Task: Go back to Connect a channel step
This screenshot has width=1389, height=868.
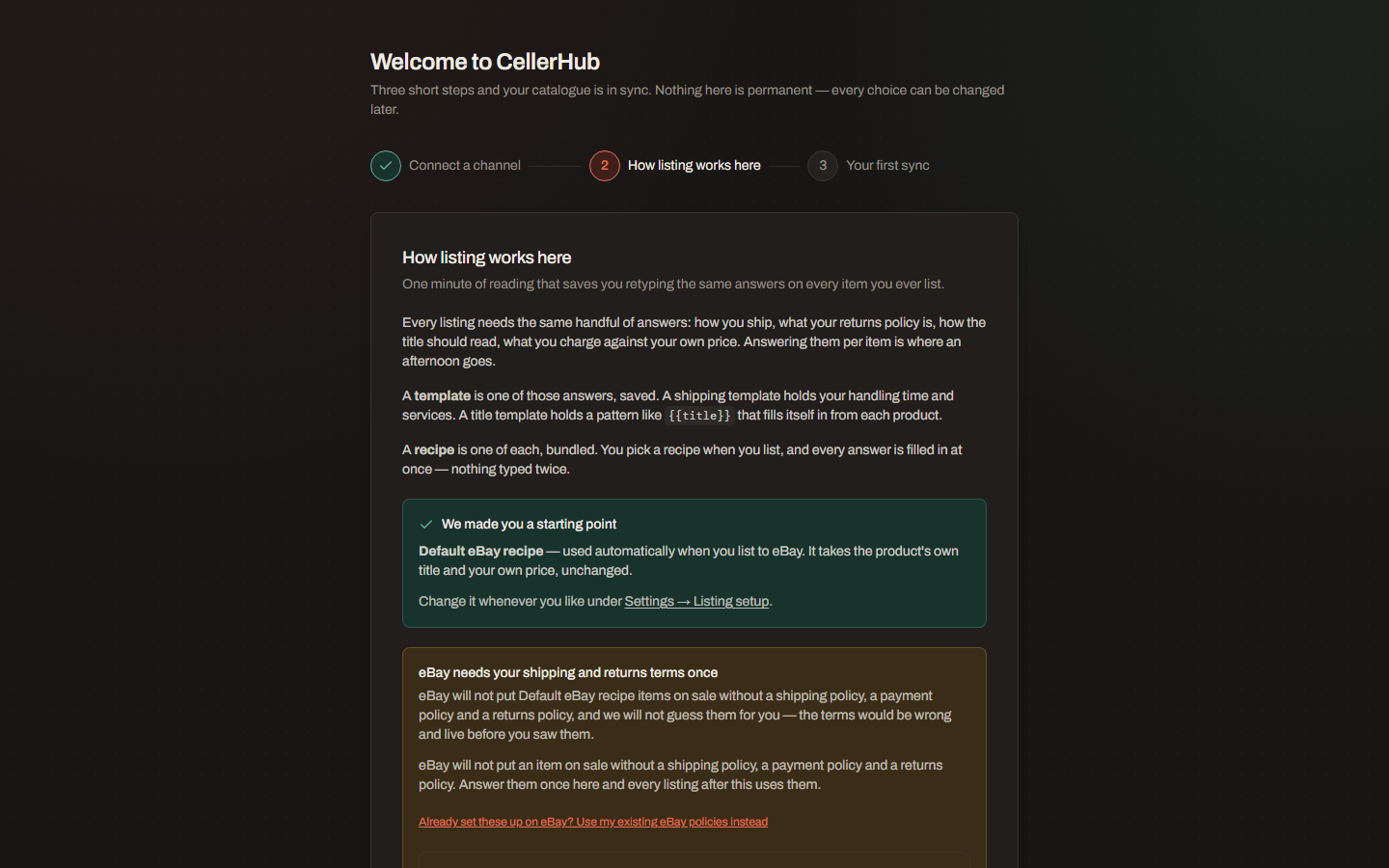Action: (x=465, y=166)
